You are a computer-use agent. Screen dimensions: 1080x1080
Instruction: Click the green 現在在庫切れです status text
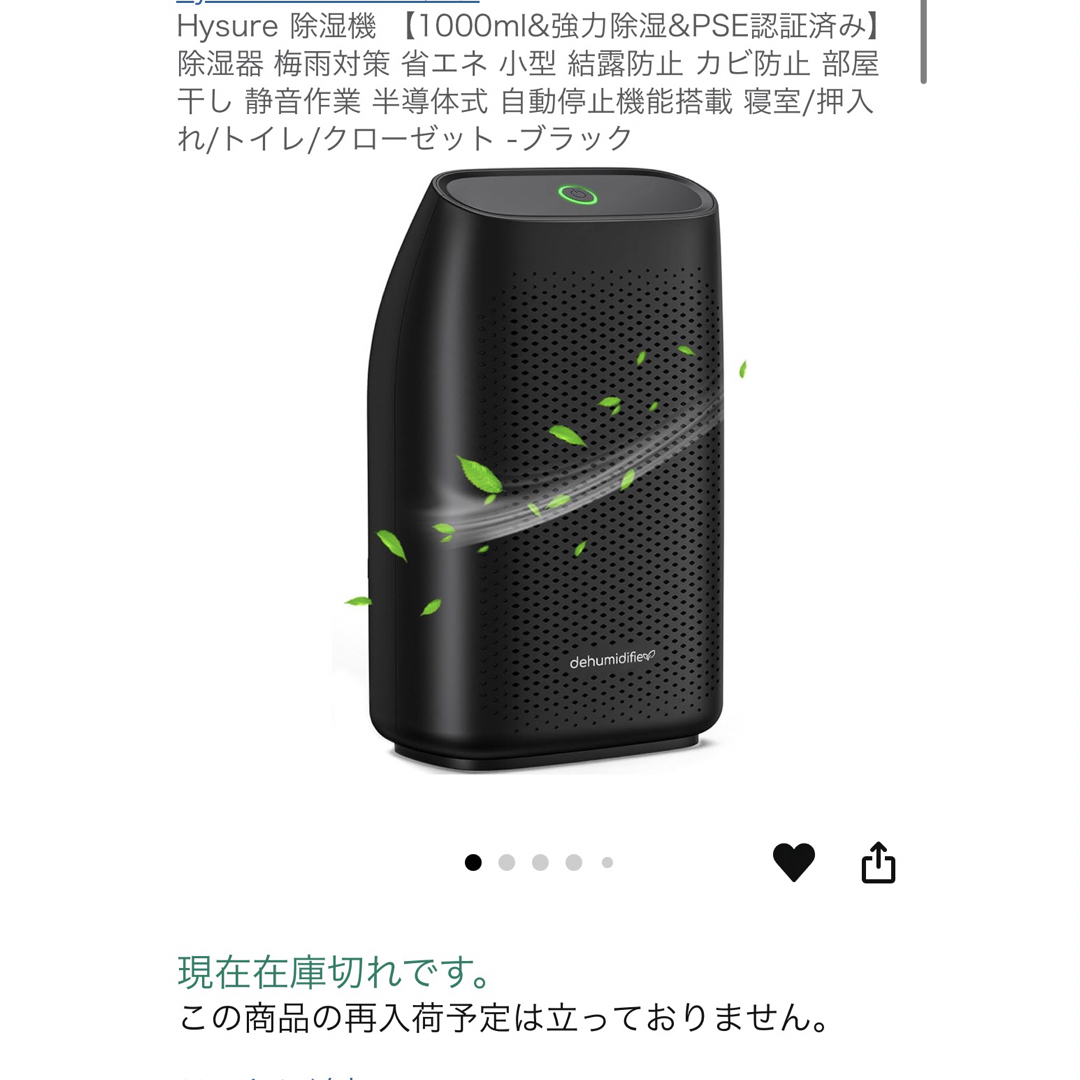333,971
